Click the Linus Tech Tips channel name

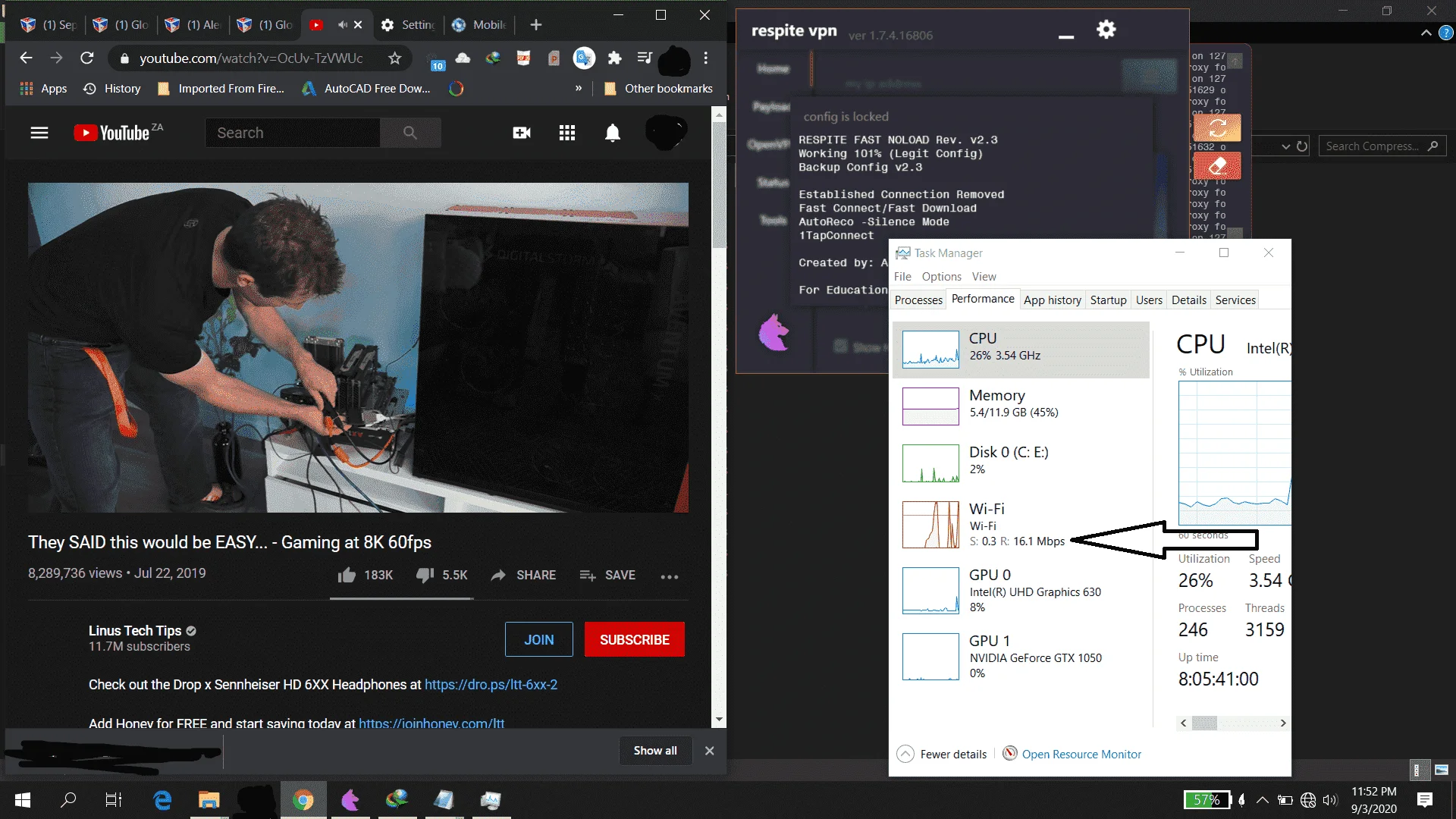point(135,630)
